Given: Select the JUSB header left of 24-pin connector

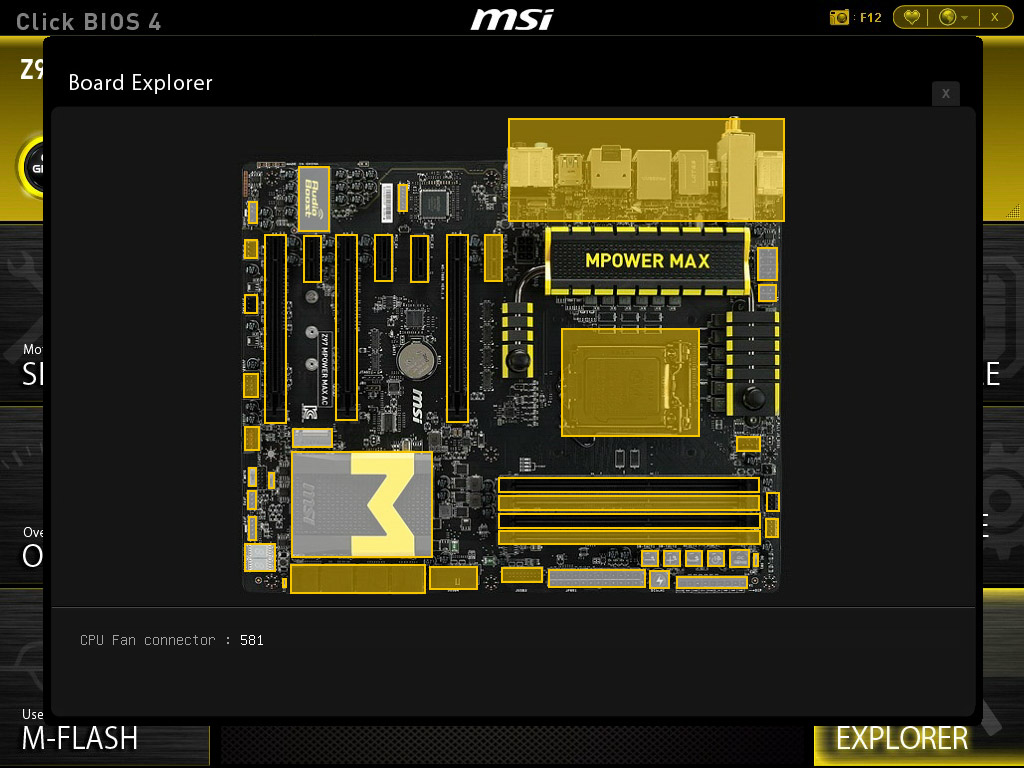Looking at the screenshot, I should coord(521,575).
